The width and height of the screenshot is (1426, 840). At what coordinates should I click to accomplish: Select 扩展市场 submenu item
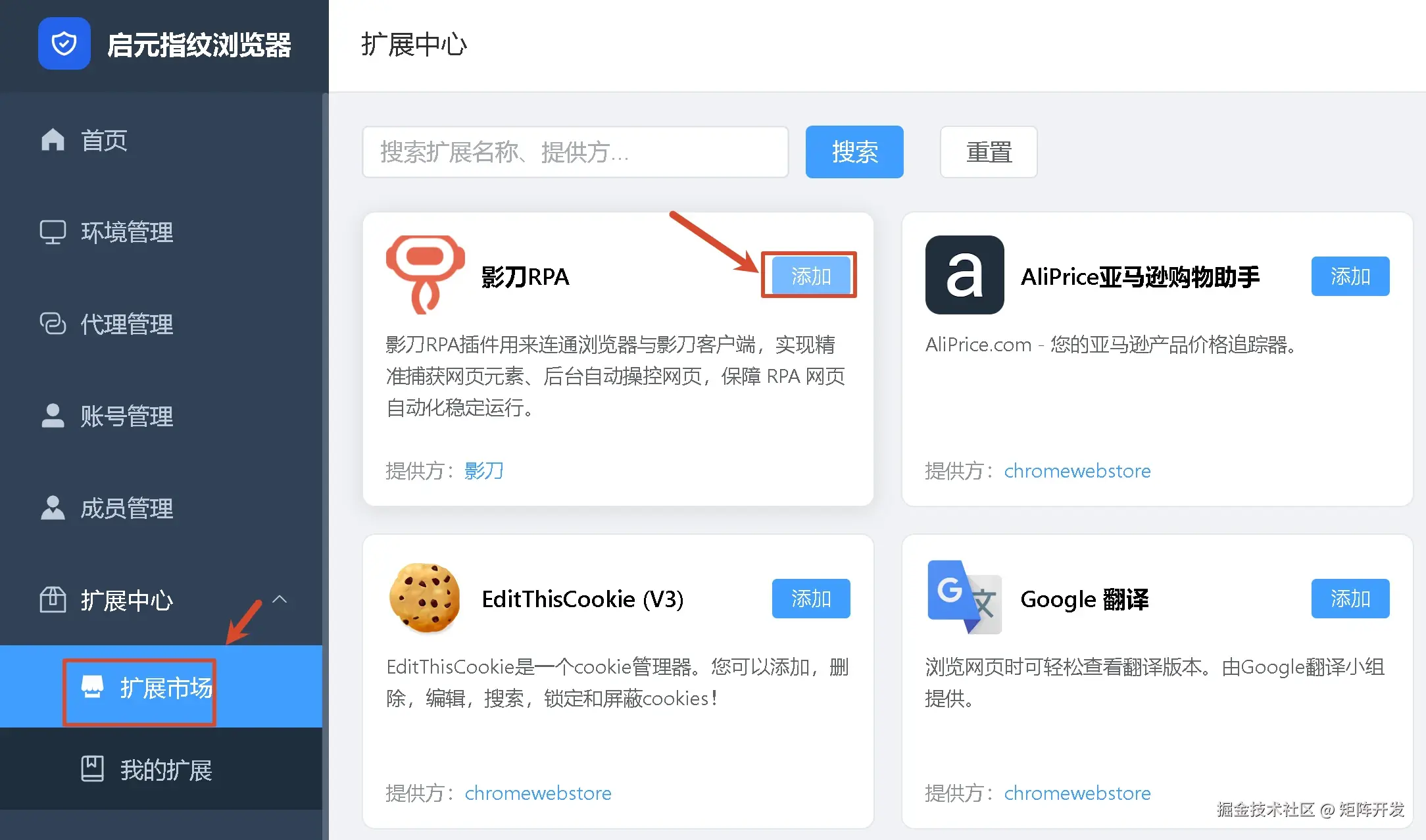coord(161,687)
